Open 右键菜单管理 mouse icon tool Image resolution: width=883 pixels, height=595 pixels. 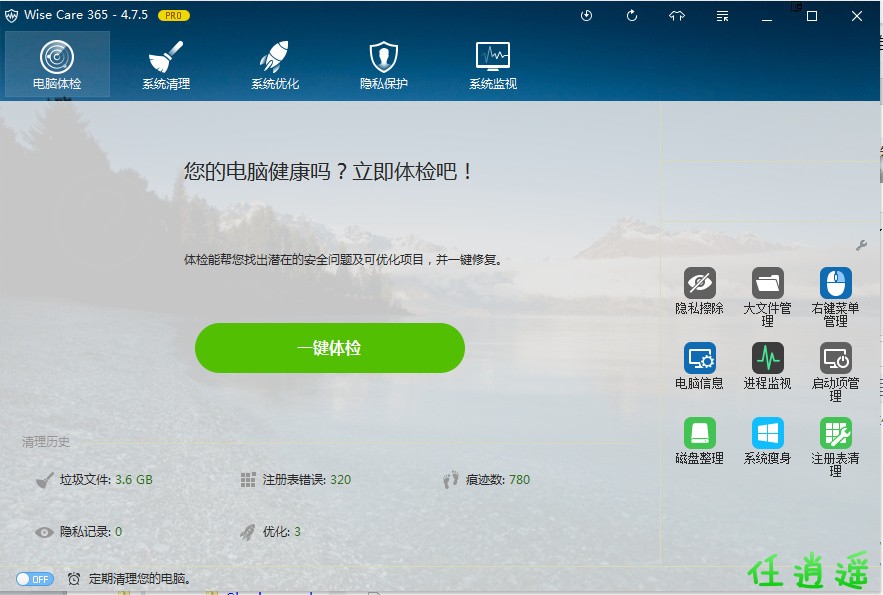[x=835, y=297]
